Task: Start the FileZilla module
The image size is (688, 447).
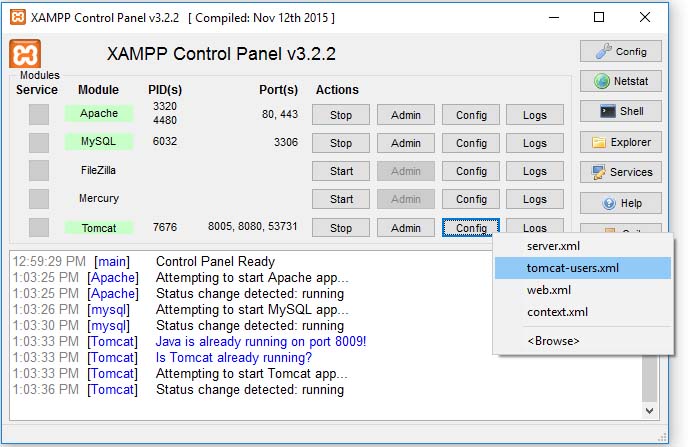Action: pyautogui.click(x=341, y=171)
